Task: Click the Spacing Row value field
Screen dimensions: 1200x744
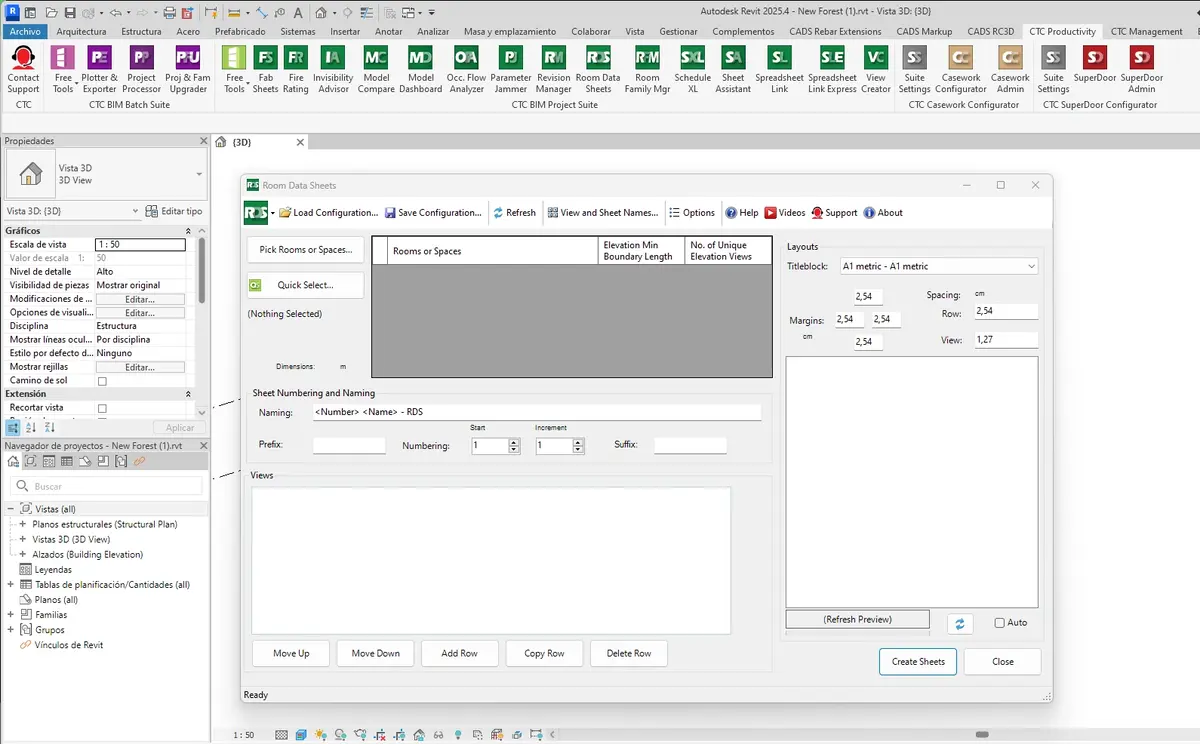Action: 1005,312
